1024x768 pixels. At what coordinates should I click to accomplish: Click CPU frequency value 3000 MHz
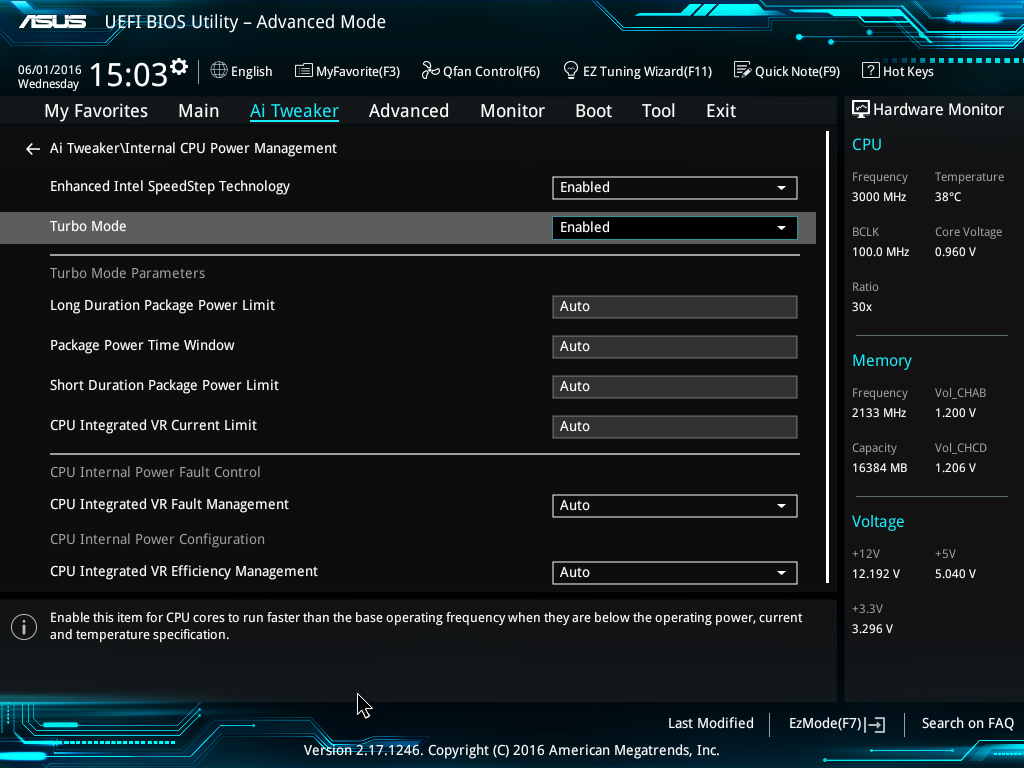(x=878, y=197)
